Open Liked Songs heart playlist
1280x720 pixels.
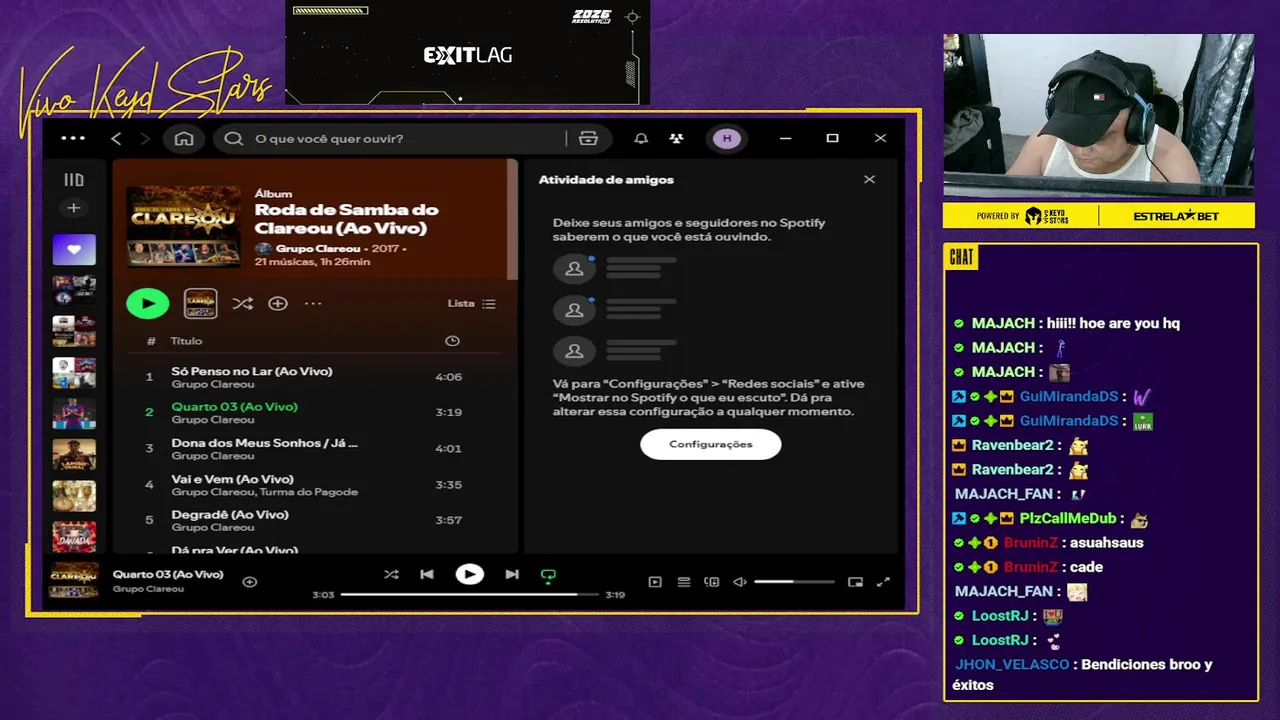(74, 249)
